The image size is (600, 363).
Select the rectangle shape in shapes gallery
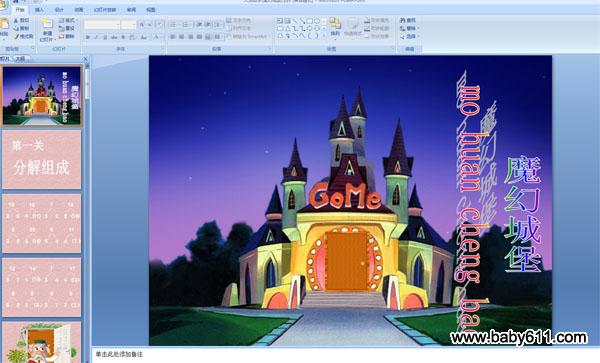310,20
